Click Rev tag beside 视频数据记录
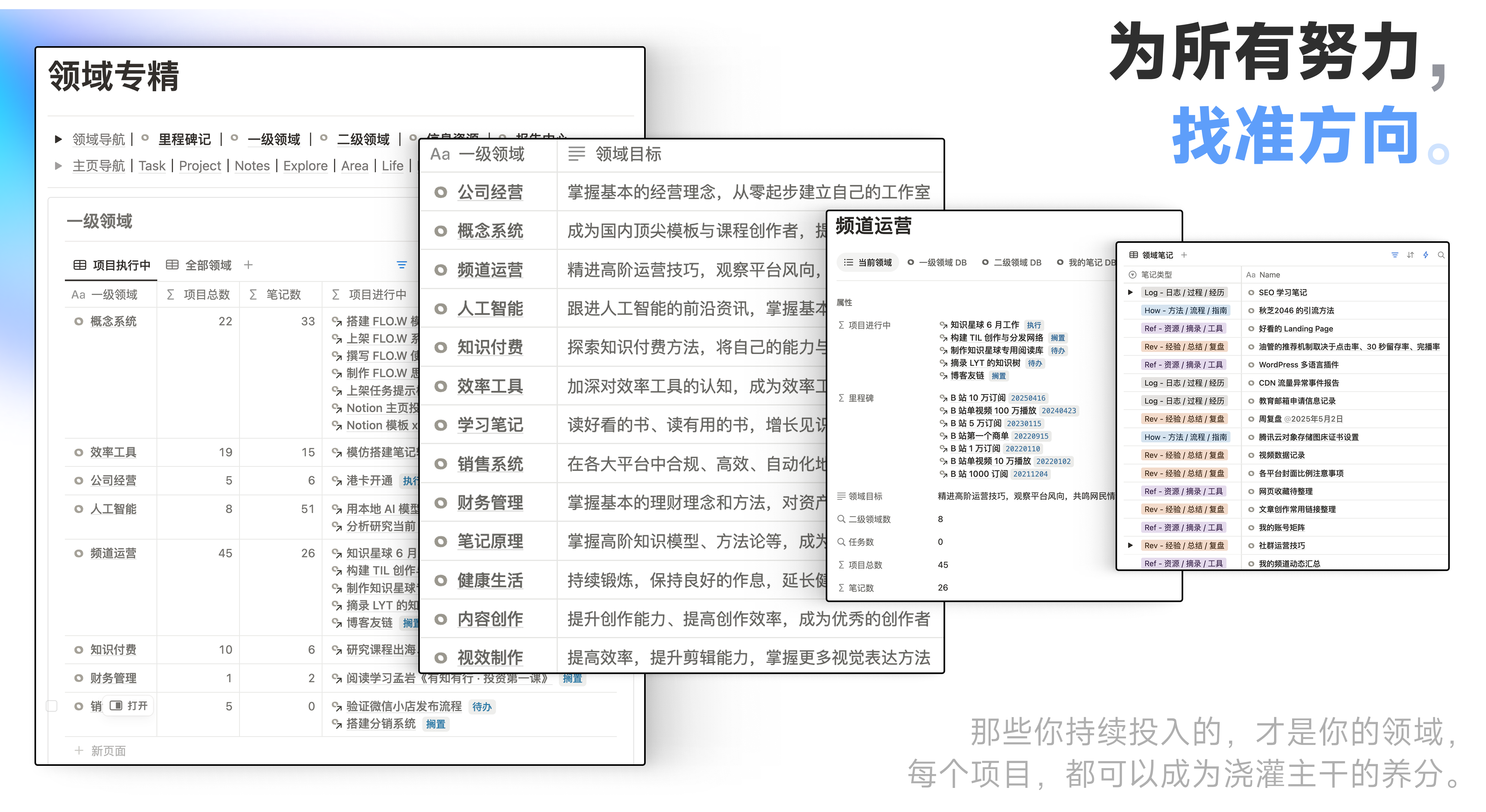The width and height of the screenshot is (1486, 812). pos(1184,455)
